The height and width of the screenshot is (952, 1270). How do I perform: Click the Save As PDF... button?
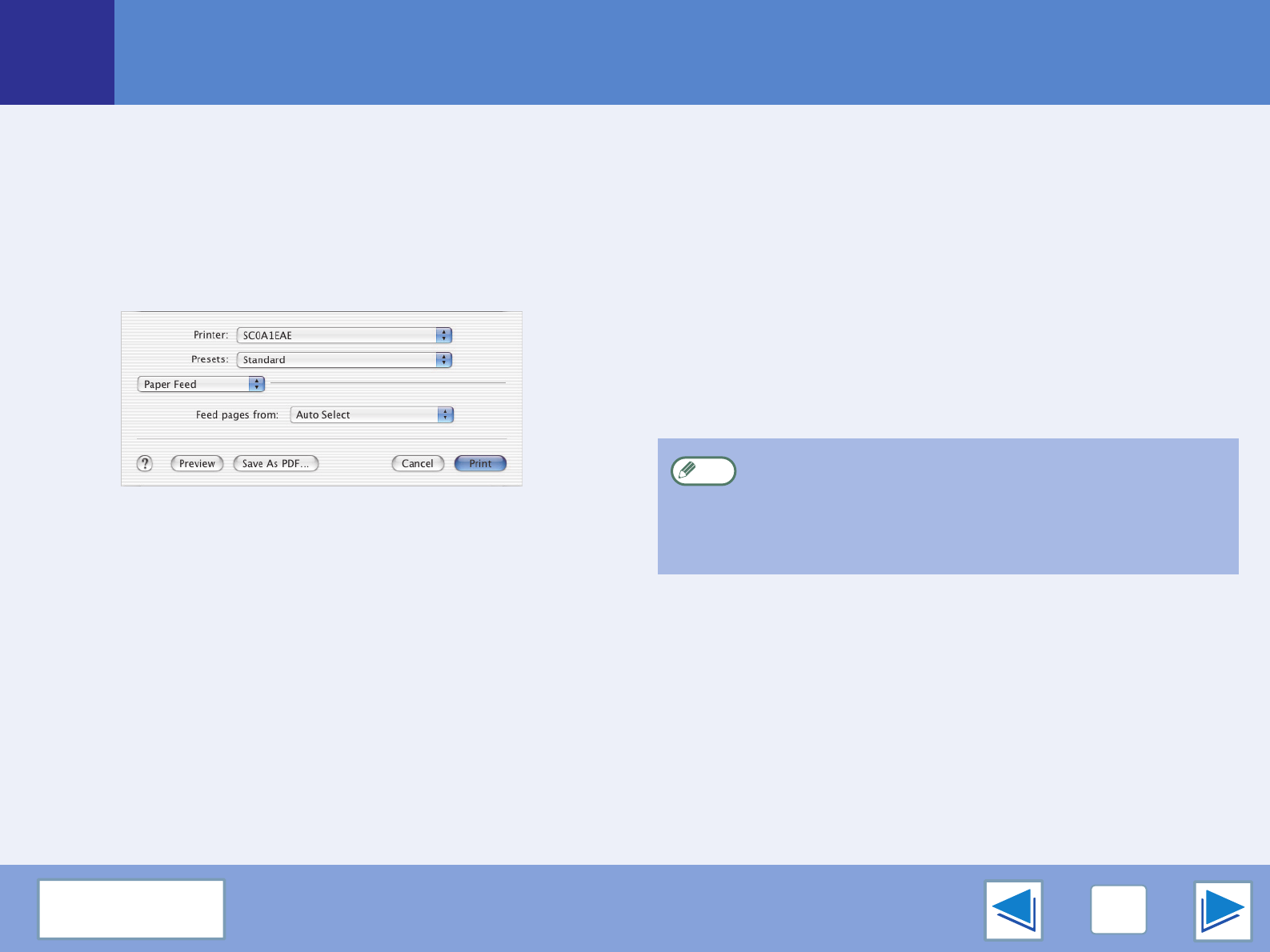(x=276, y=463)
